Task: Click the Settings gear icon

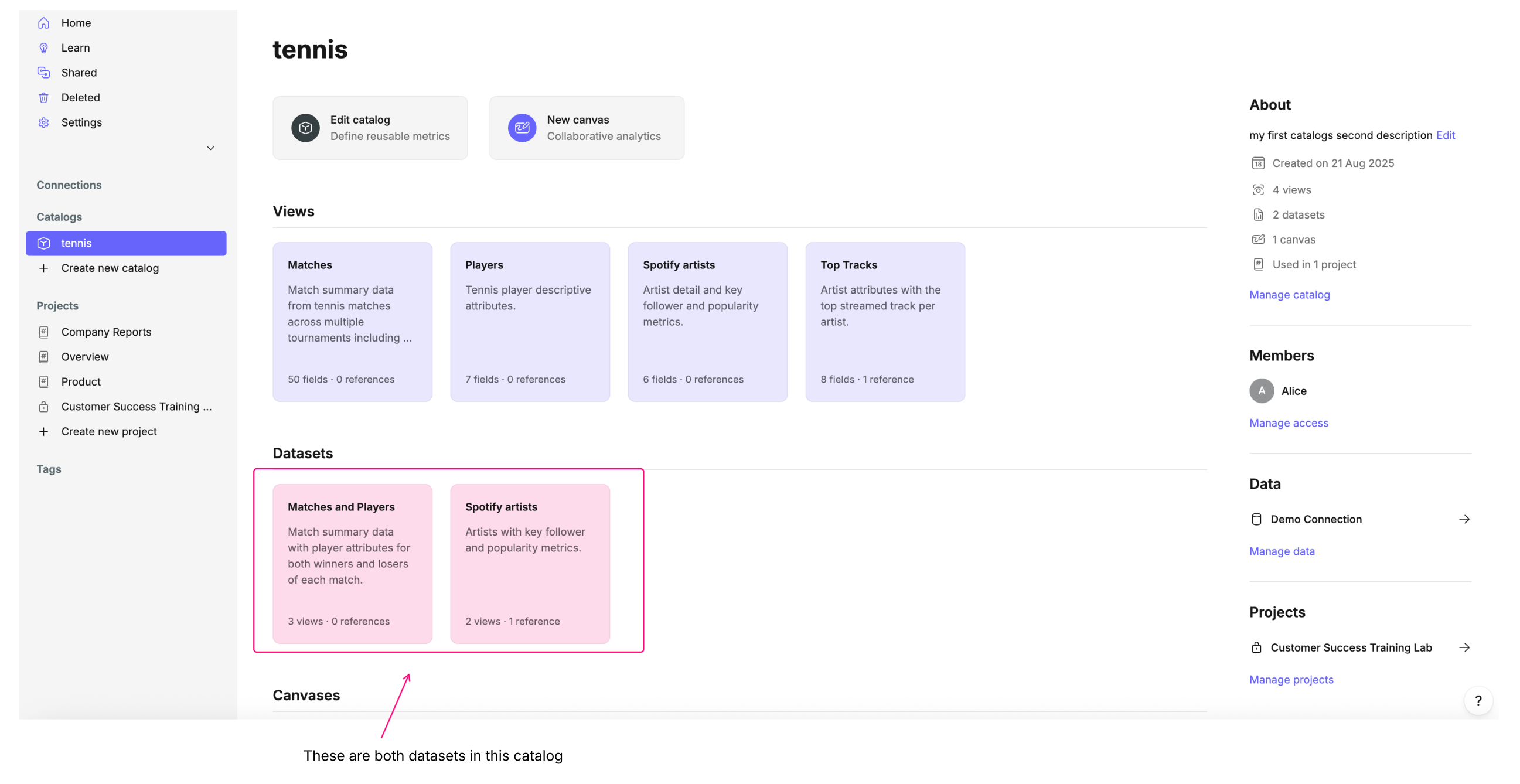Action: click(44, 122)
